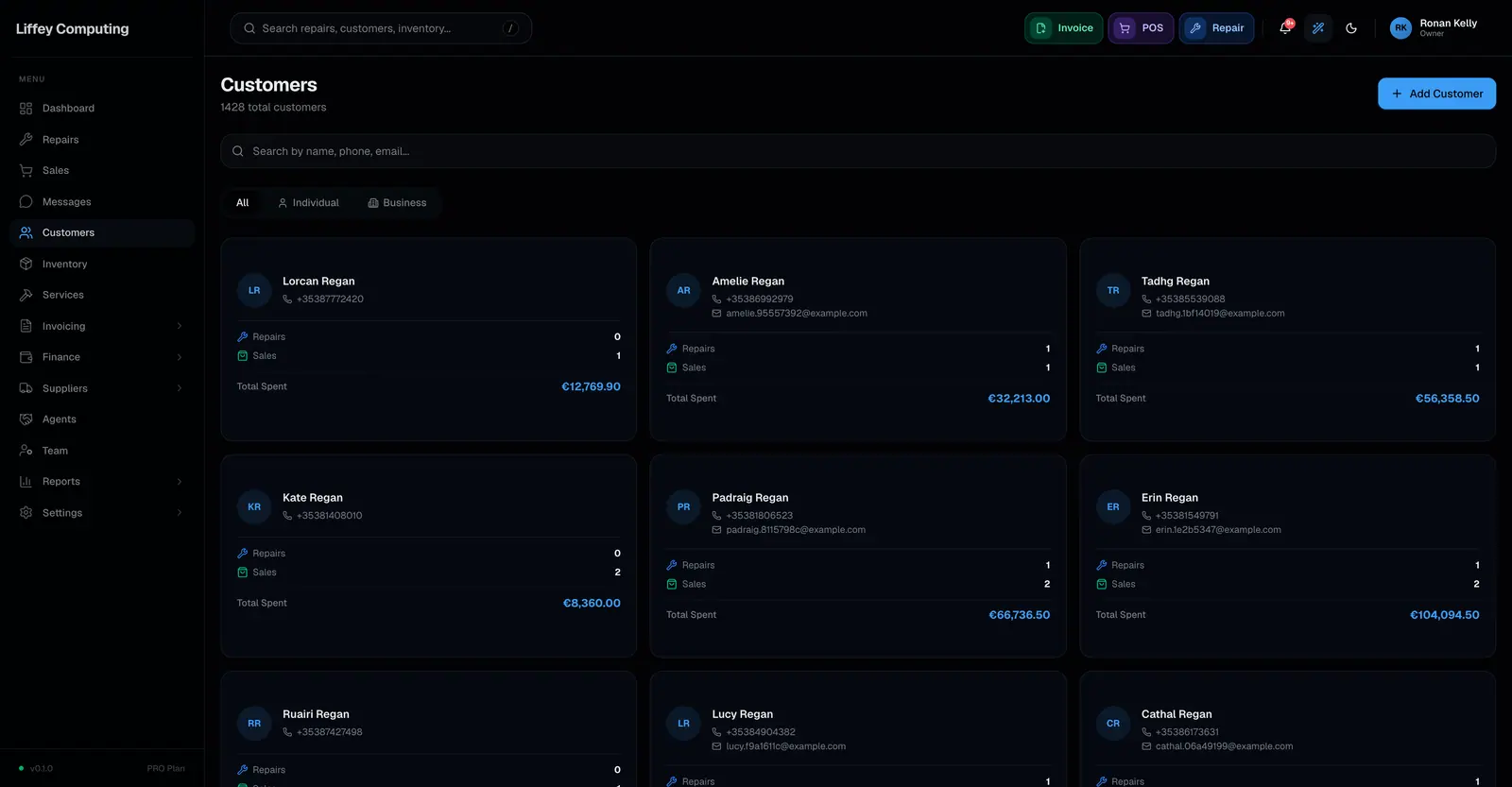Expand the Invoicing submenu chevron
1512x787 pixels.
coord(180,327)
